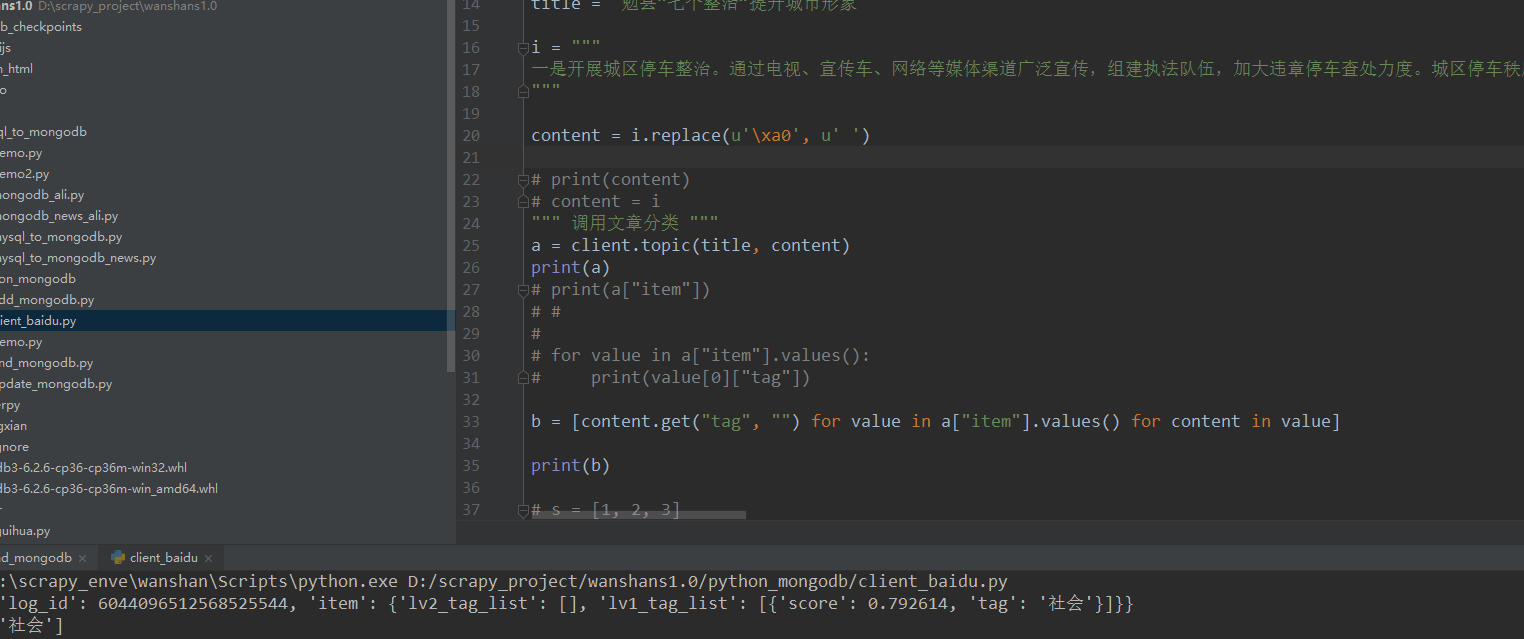Open nongodb_news_ali.py in the project tree
The image size is (1524, 639).
[59, 216]
